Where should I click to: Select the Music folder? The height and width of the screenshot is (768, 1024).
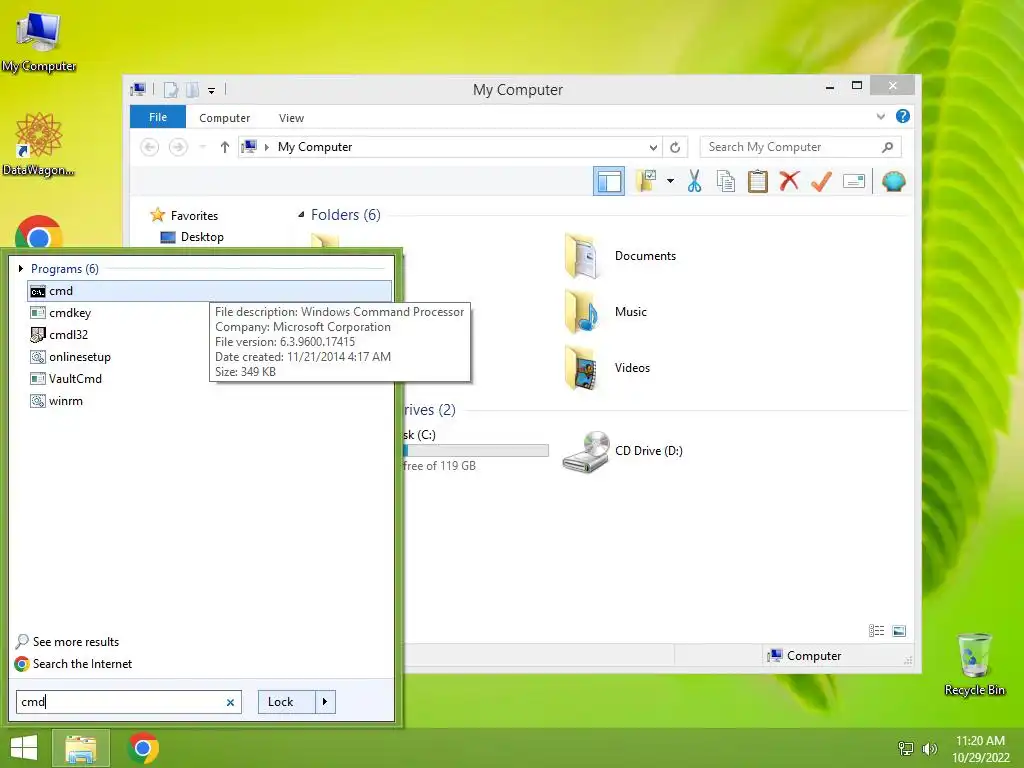(606, 312)
